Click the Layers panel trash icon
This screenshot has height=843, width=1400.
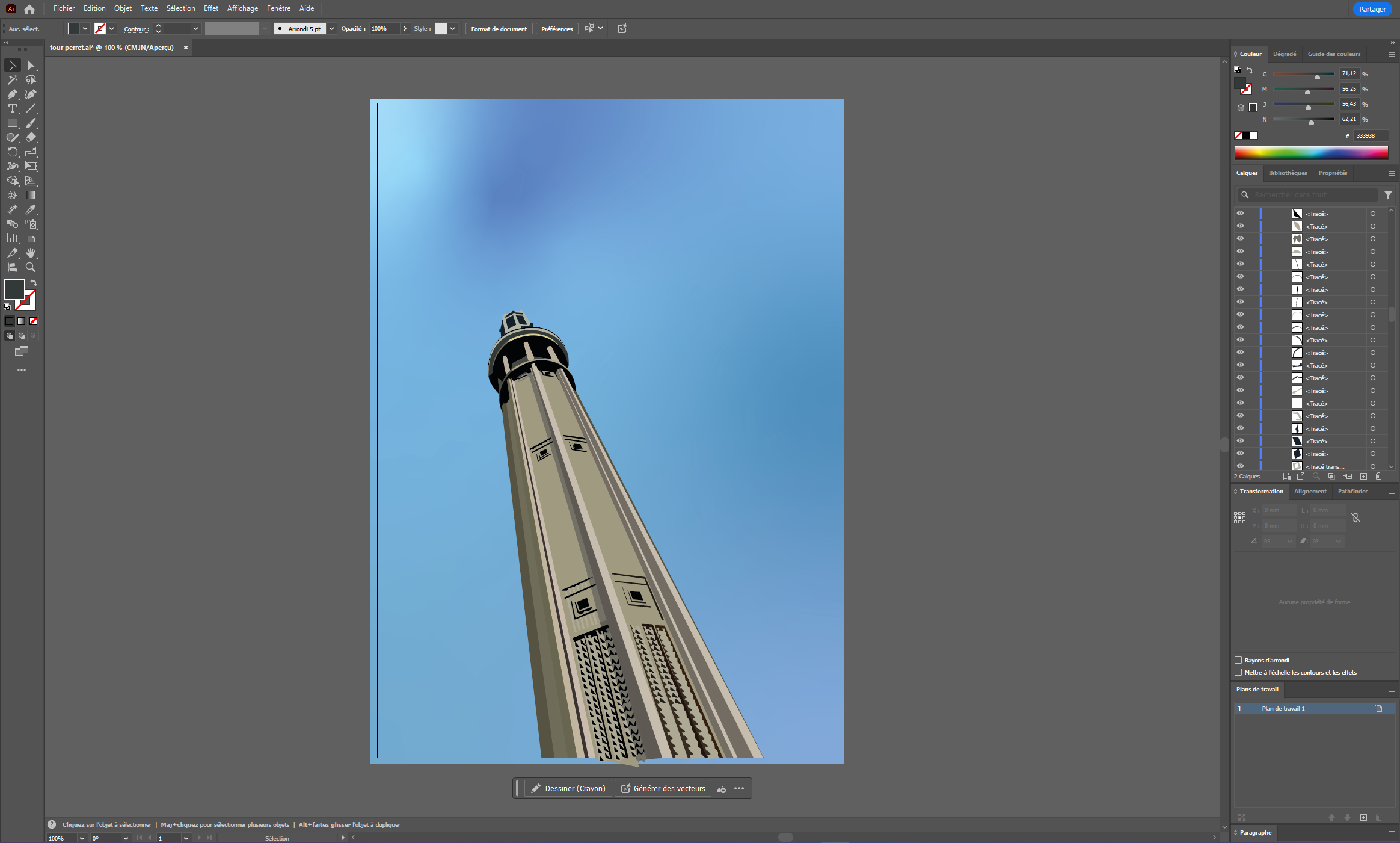coord(1379,477)
